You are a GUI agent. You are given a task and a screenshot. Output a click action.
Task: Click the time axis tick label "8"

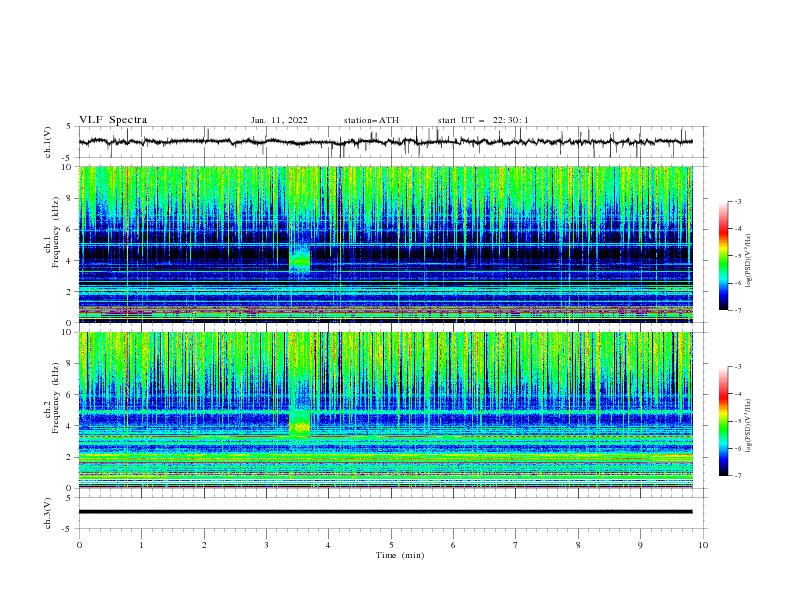pos(578,545)
